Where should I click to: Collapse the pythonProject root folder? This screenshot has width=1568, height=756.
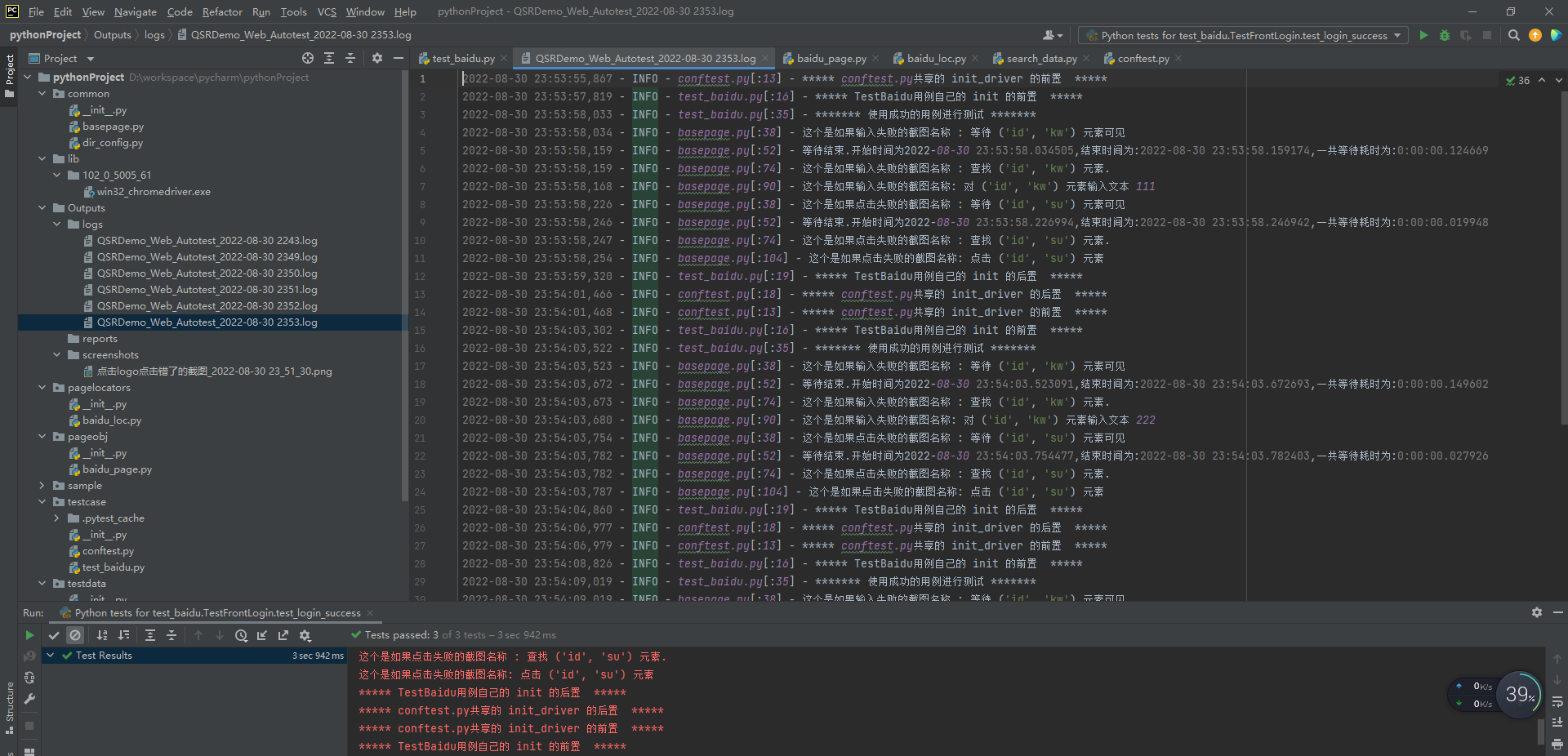coord(28,78)
